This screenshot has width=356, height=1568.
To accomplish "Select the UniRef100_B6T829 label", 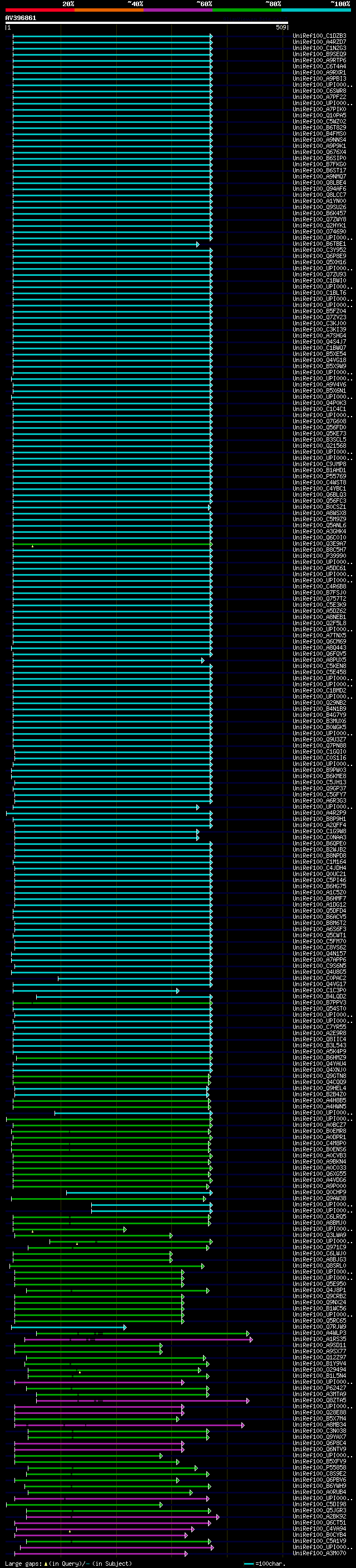I will click(x=319, y=128).
